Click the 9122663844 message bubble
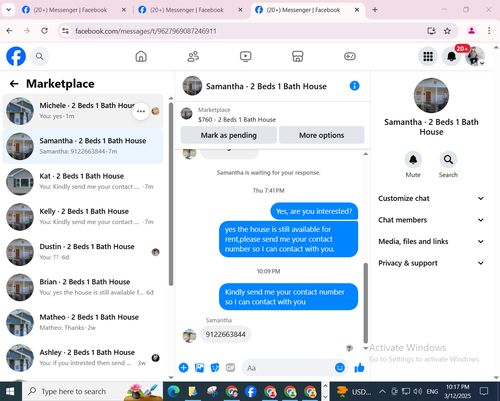The image size is (500, 401). coord(226,334)
